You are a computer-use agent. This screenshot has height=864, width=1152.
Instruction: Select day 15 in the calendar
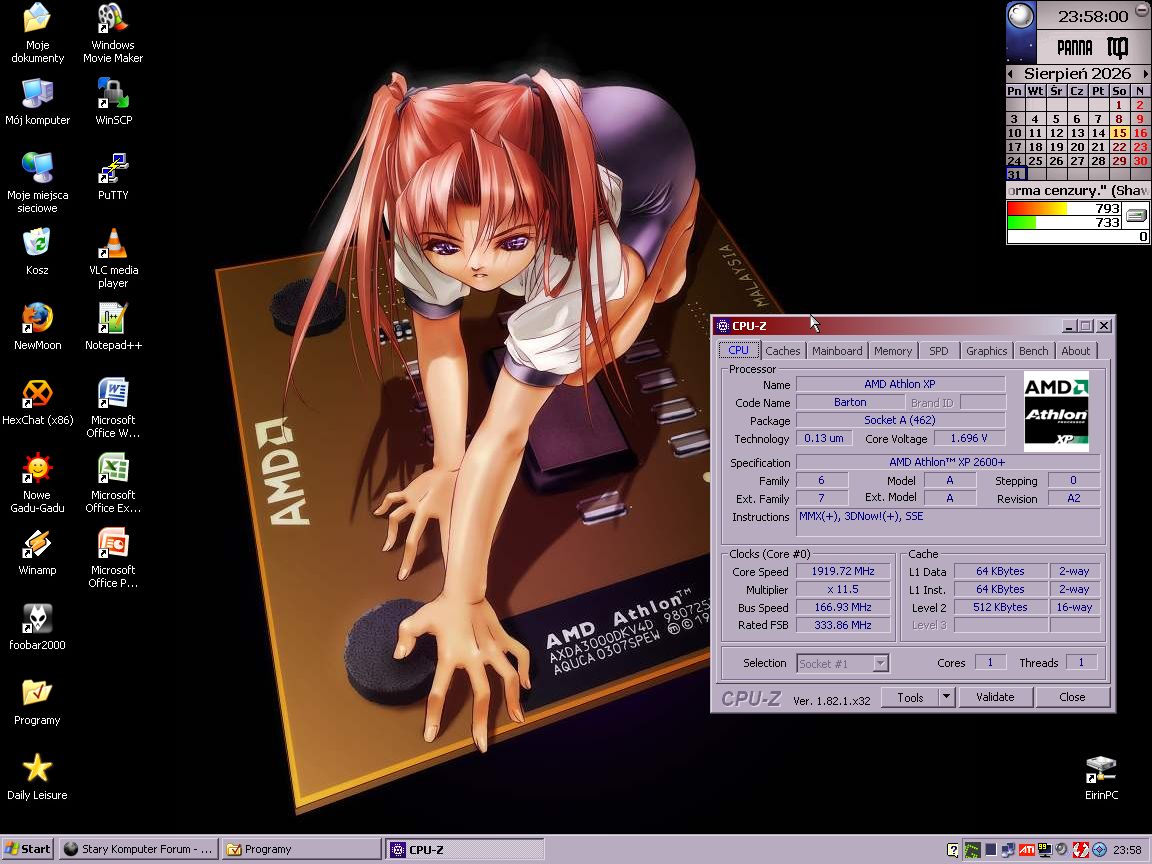click(1119, 133)
